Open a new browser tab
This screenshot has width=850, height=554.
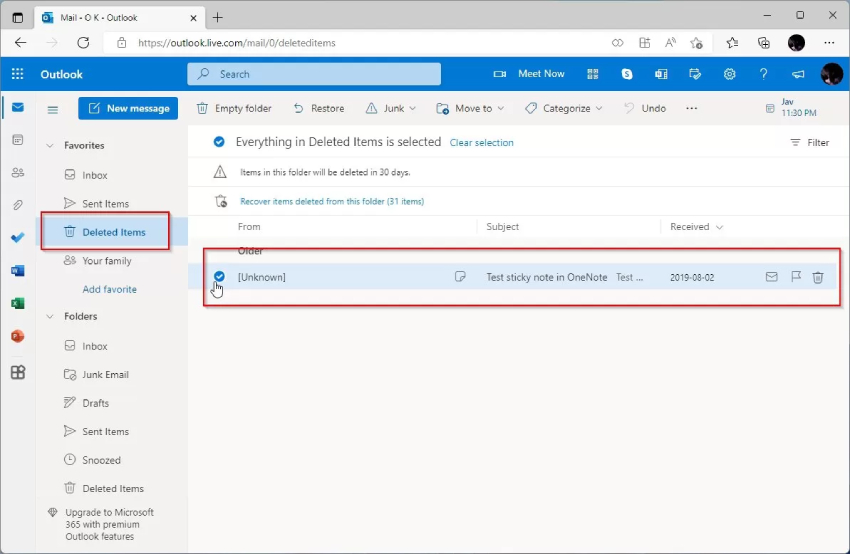pyautogui.click(x=217, y=17)
